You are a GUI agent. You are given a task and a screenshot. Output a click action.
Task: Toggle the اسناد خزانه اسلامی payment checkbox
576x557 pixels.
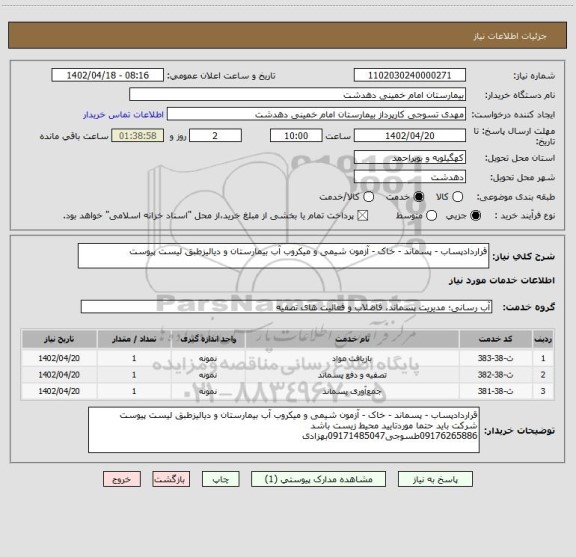click(x=363, y=216)
